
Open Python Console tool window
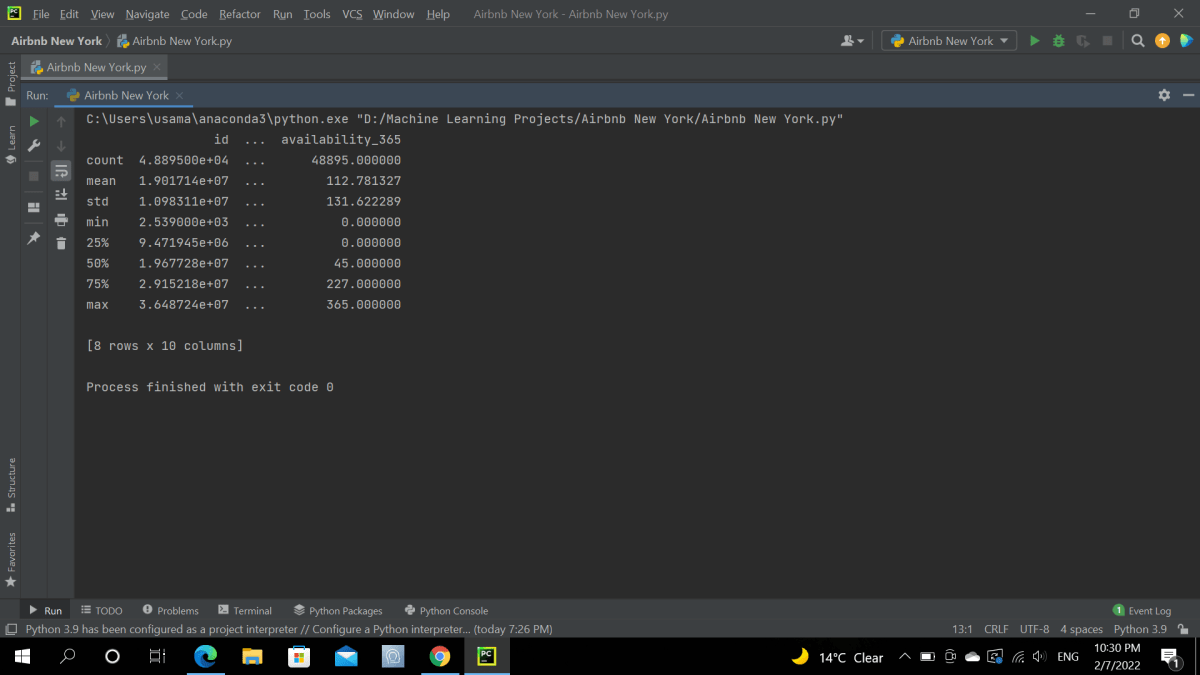pos(446,610)
